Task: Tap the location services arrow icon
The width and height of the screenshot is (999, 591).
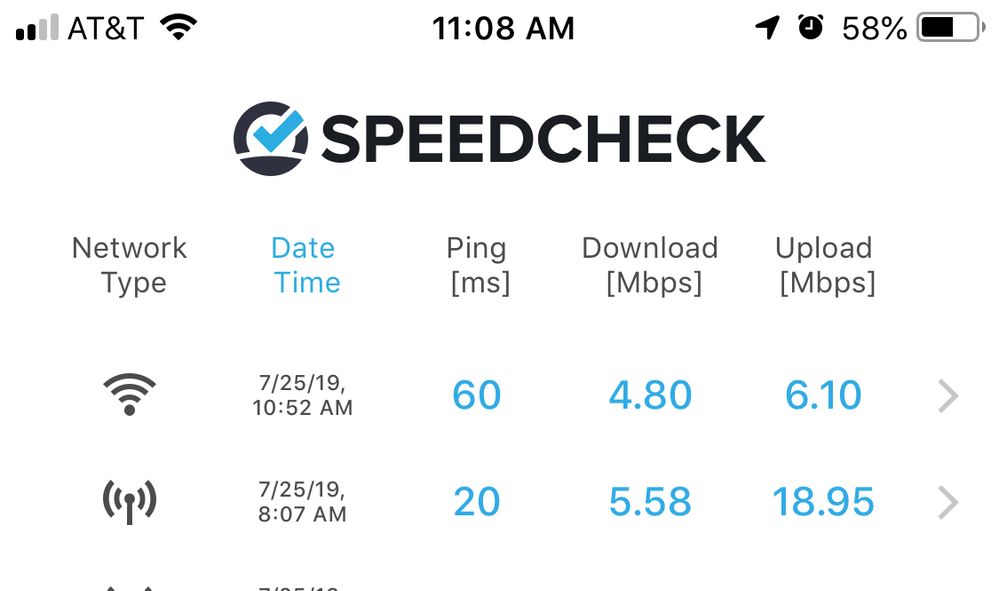Action: pos(768,28)
